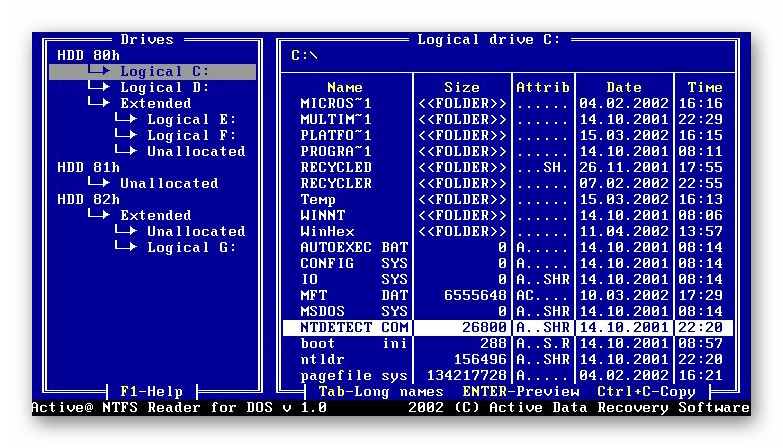
Task: Click the Logical drive C: panel title
Action: click(488, 39)
